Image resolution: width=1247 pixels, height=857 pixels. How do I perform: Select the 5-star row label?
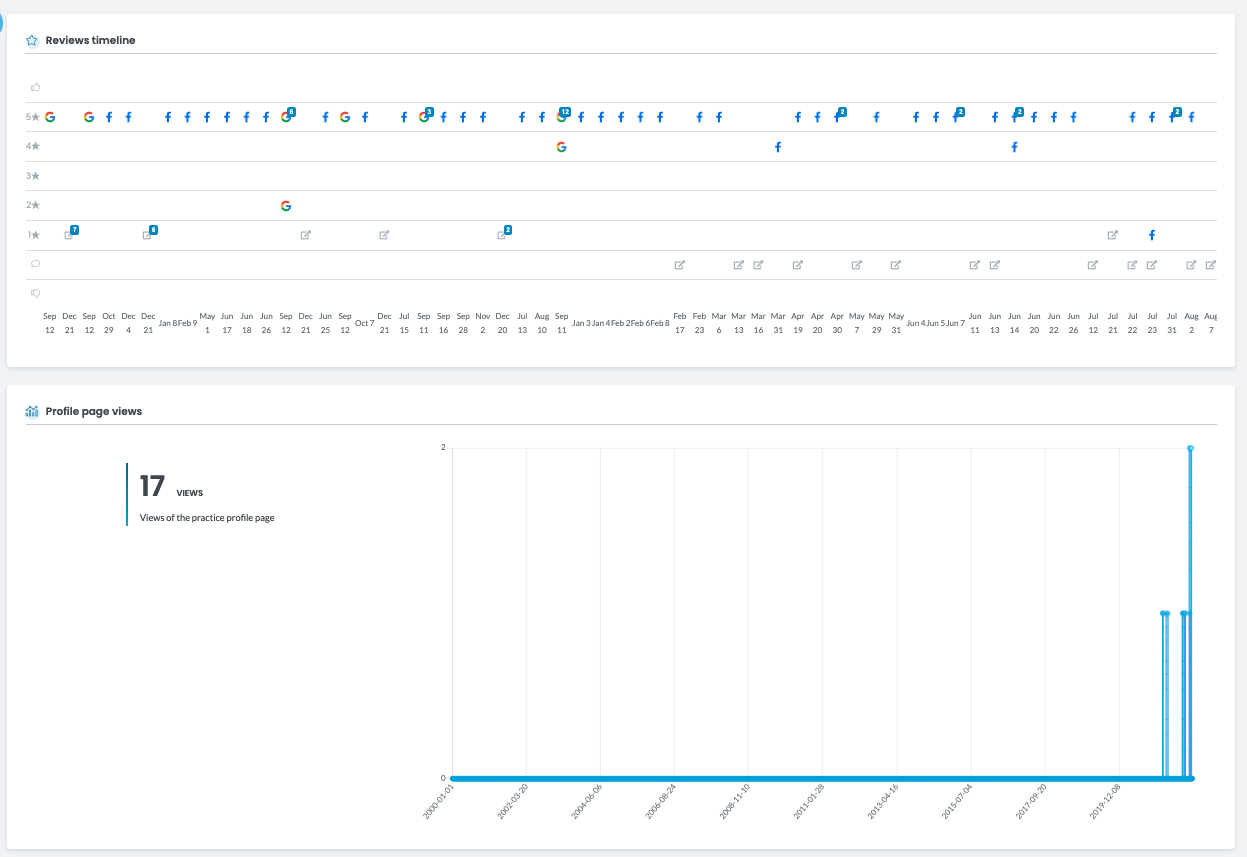(x=33, y=116)
